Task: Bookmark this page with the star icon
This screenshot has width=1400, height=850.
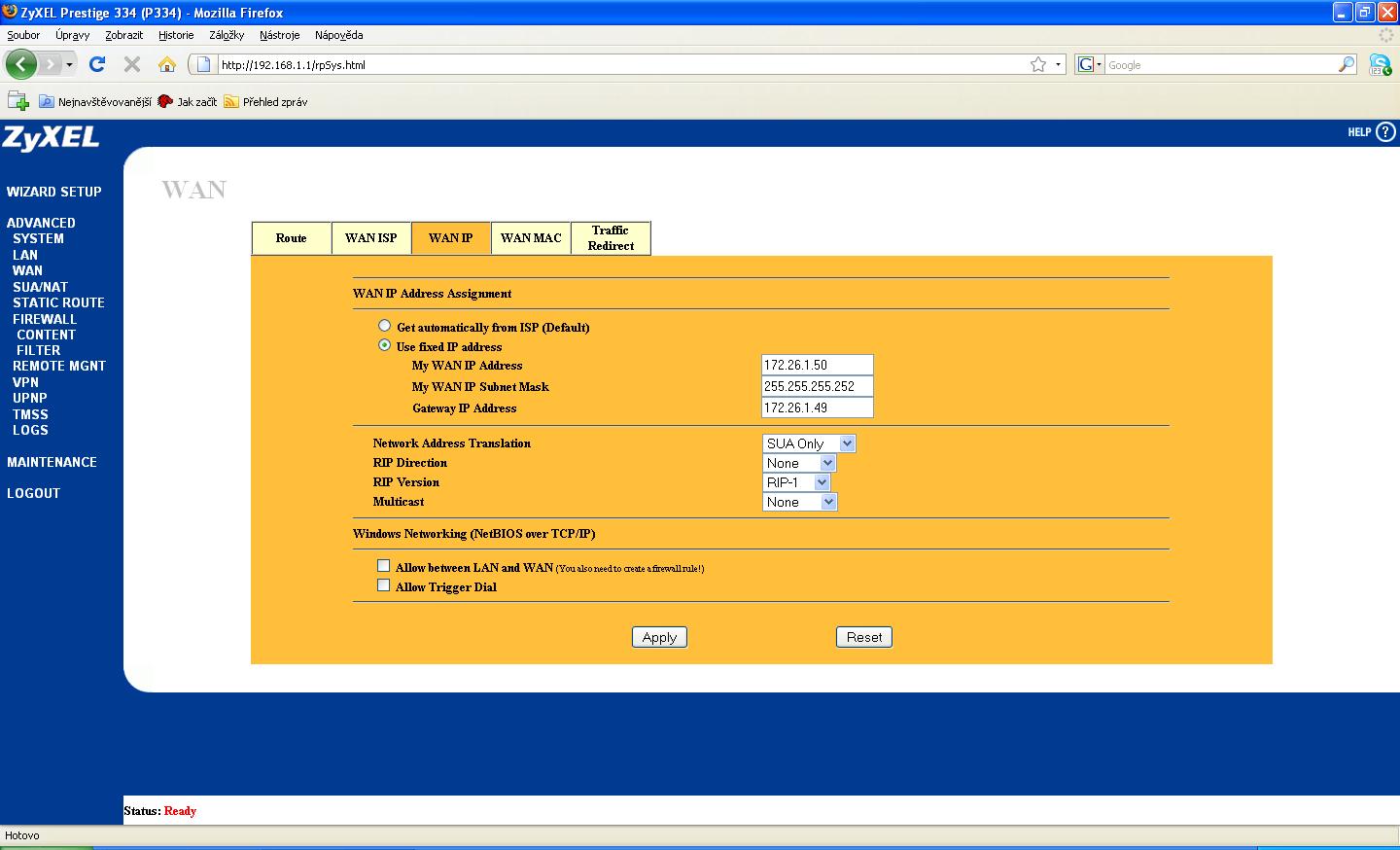Action: point(1038,65)
